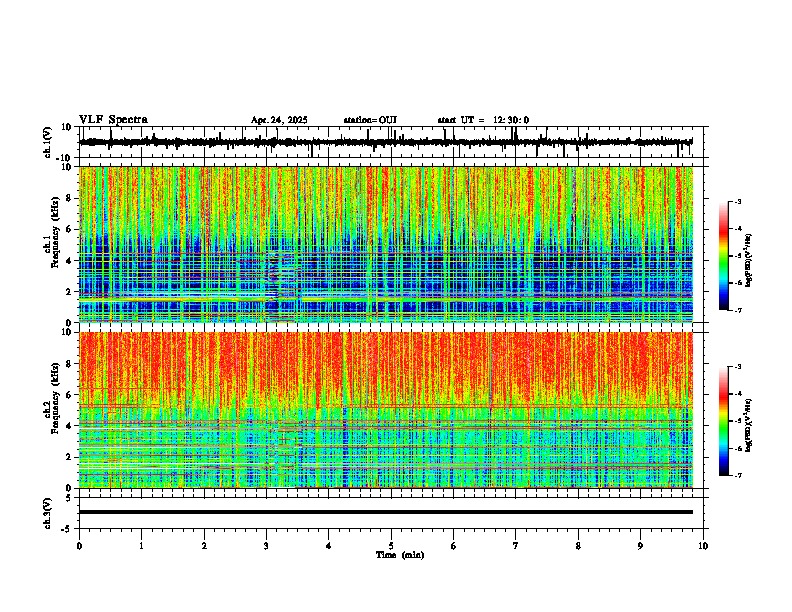Click inside the ch.2 frequency spectrogram
The image size is (792, 612).
(386, 410)
